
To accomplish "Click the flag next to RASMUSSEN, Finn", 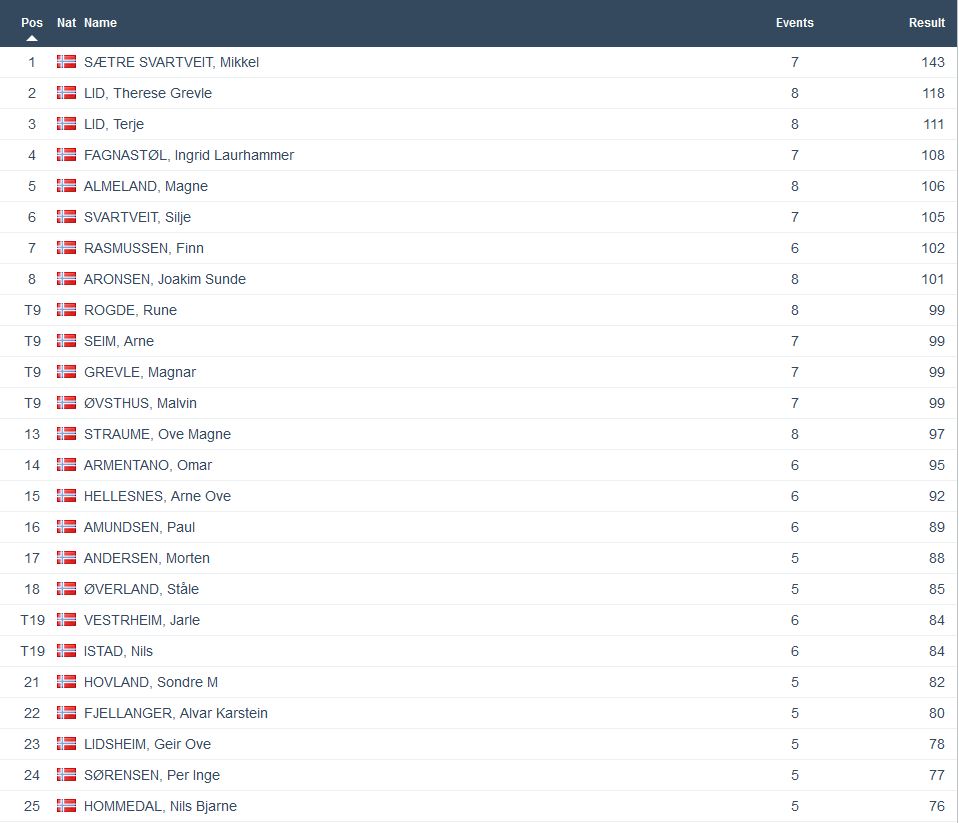I will (x=66, y=248).
